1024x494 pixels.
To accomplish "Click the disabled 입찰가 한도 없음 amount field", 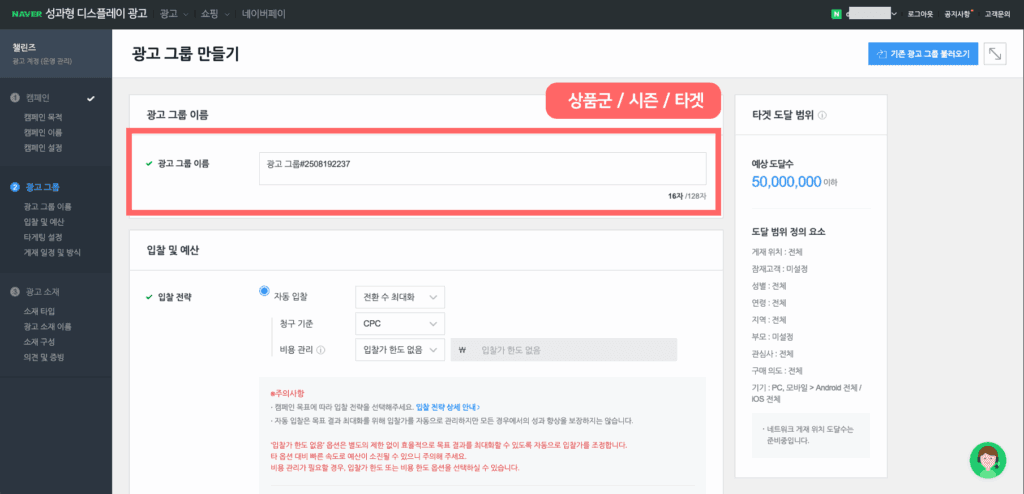I will click(564, 350).
